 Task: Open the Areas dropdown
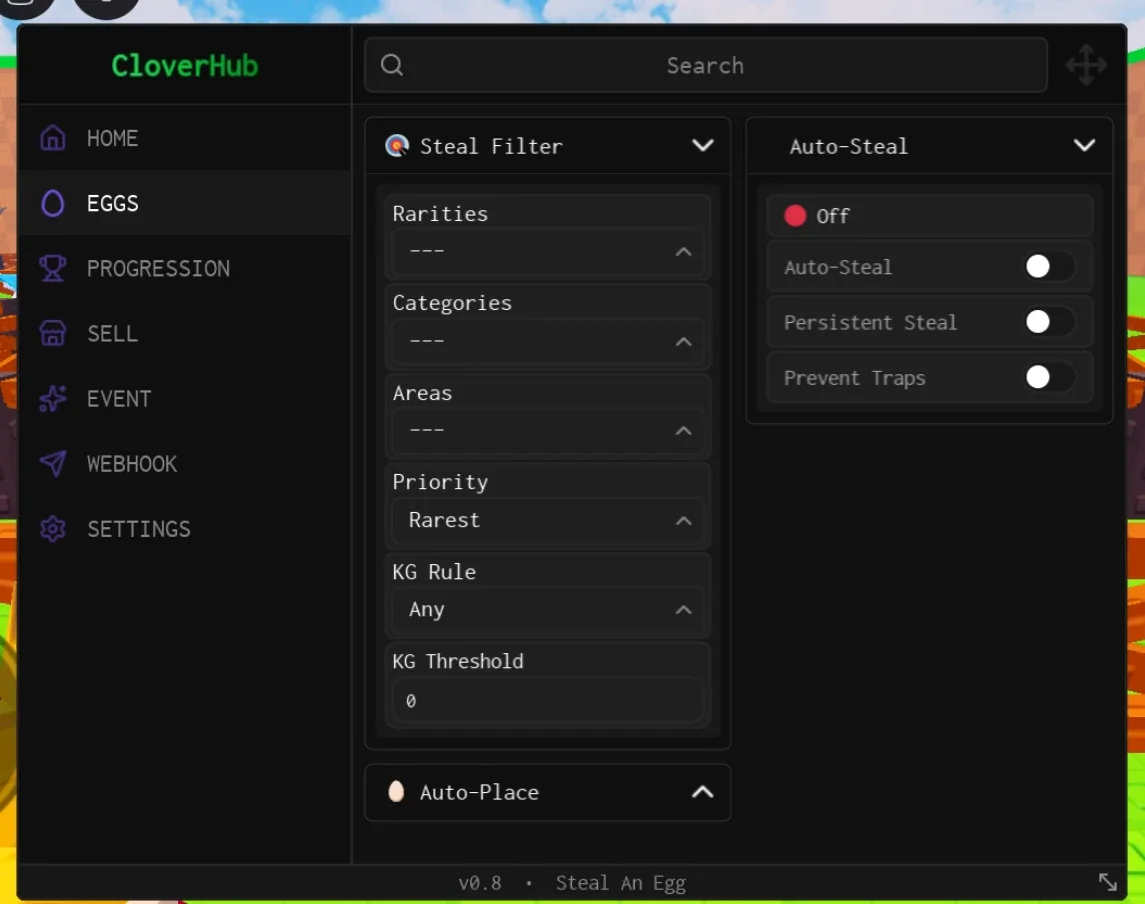pyautogui.click(x=548, y=430)
